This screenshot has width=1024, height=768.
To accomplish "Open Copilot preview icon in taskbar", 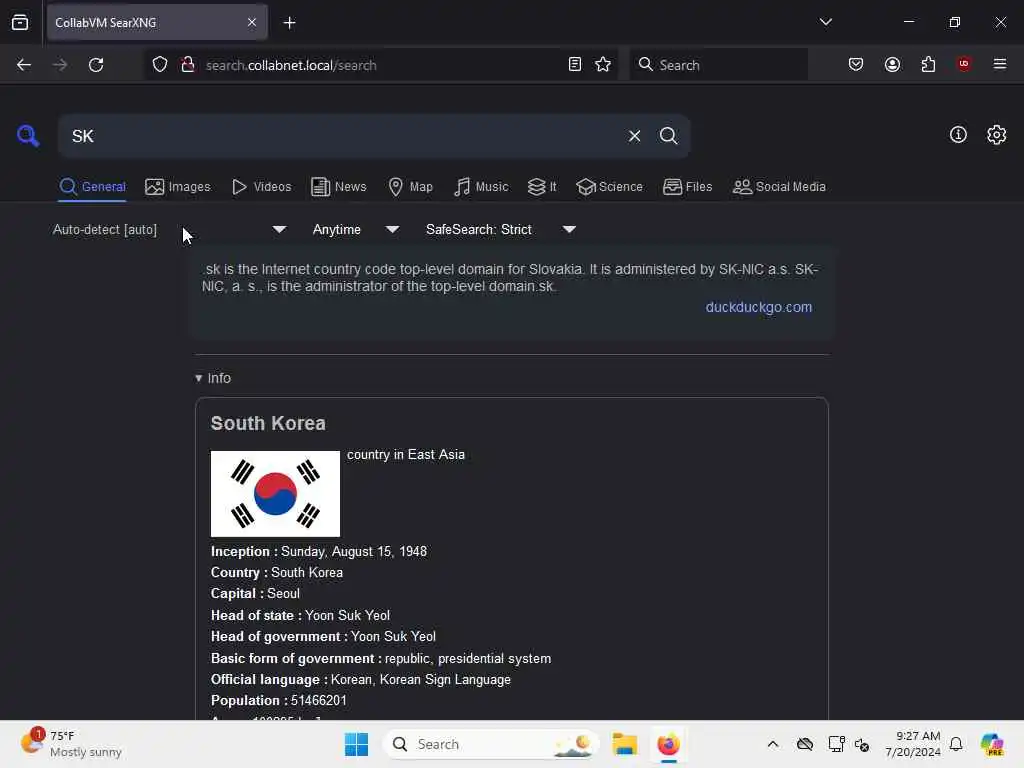I will click(x=992, y=744).
